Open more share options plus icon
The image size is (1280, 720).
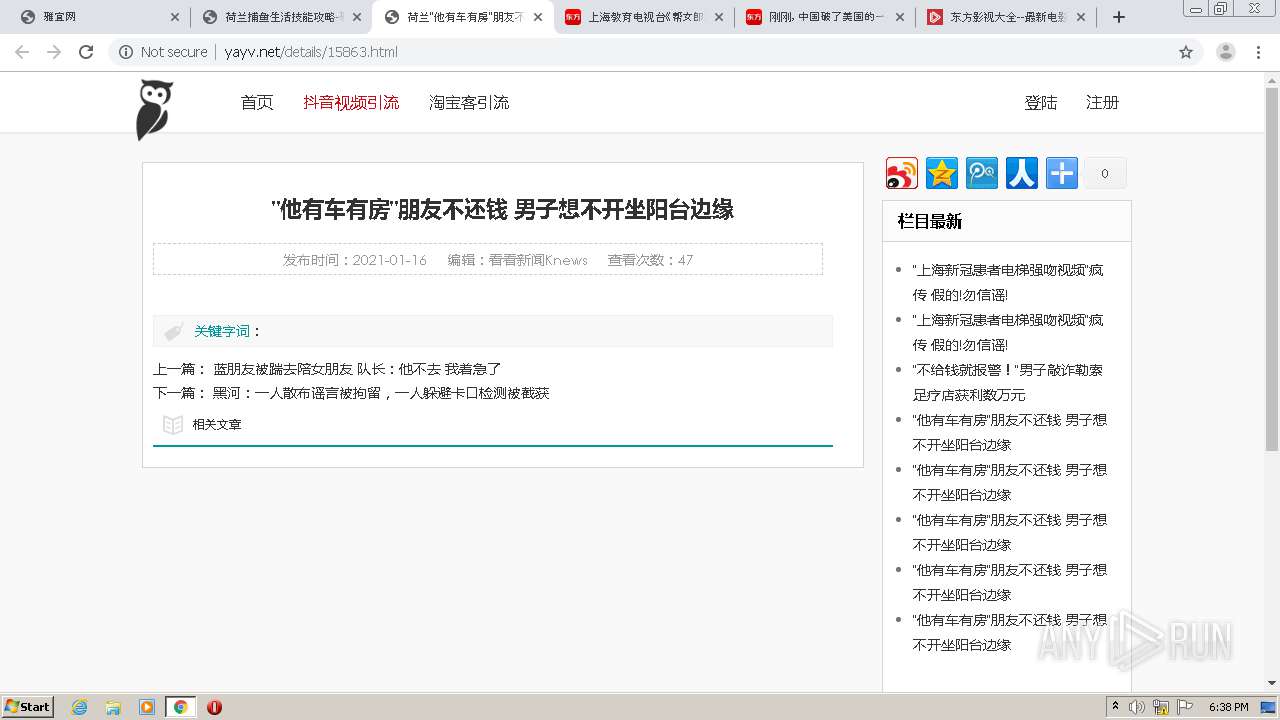[x=1062, y=173]
